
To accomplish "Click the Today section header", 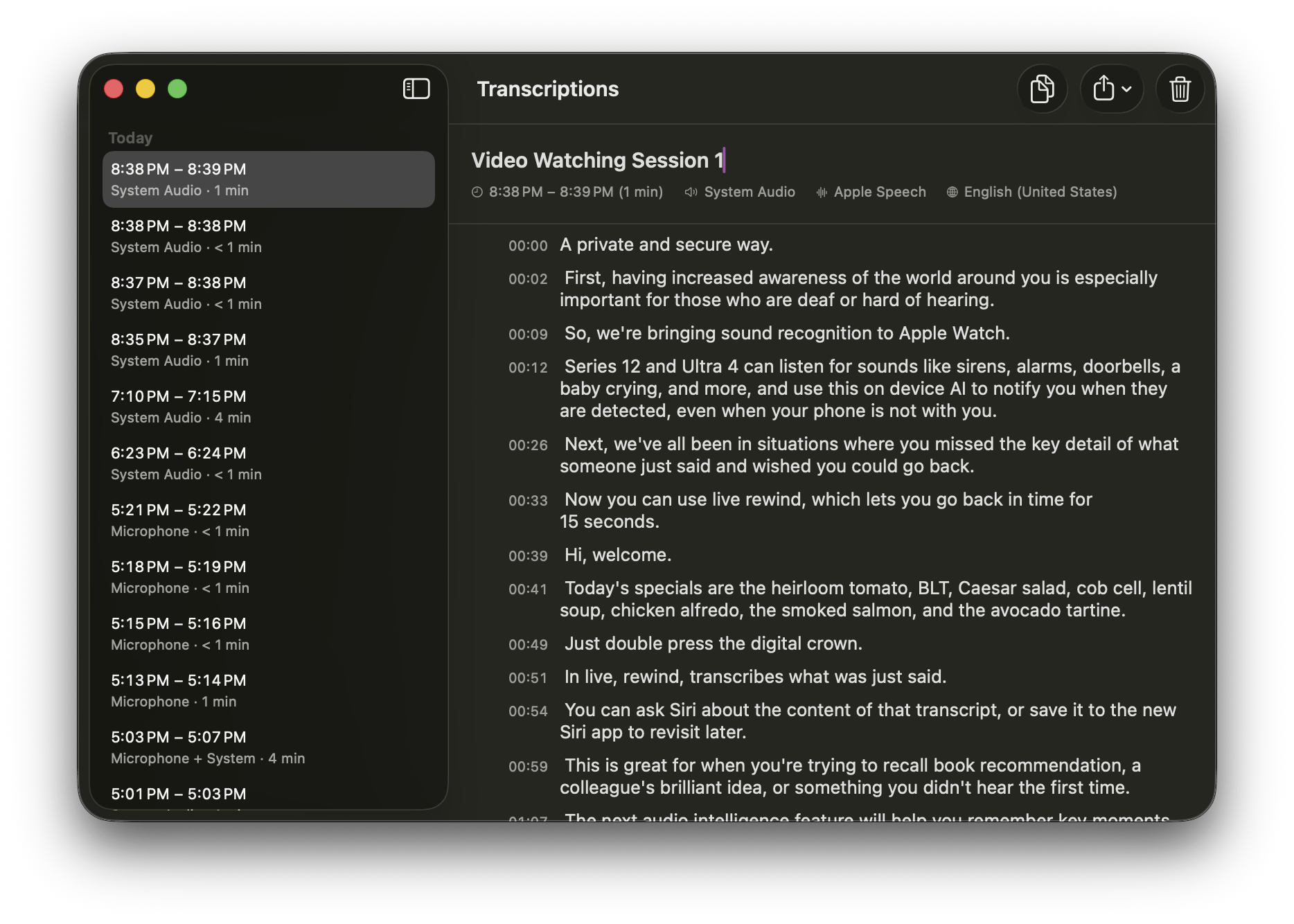I will [130, 138].
